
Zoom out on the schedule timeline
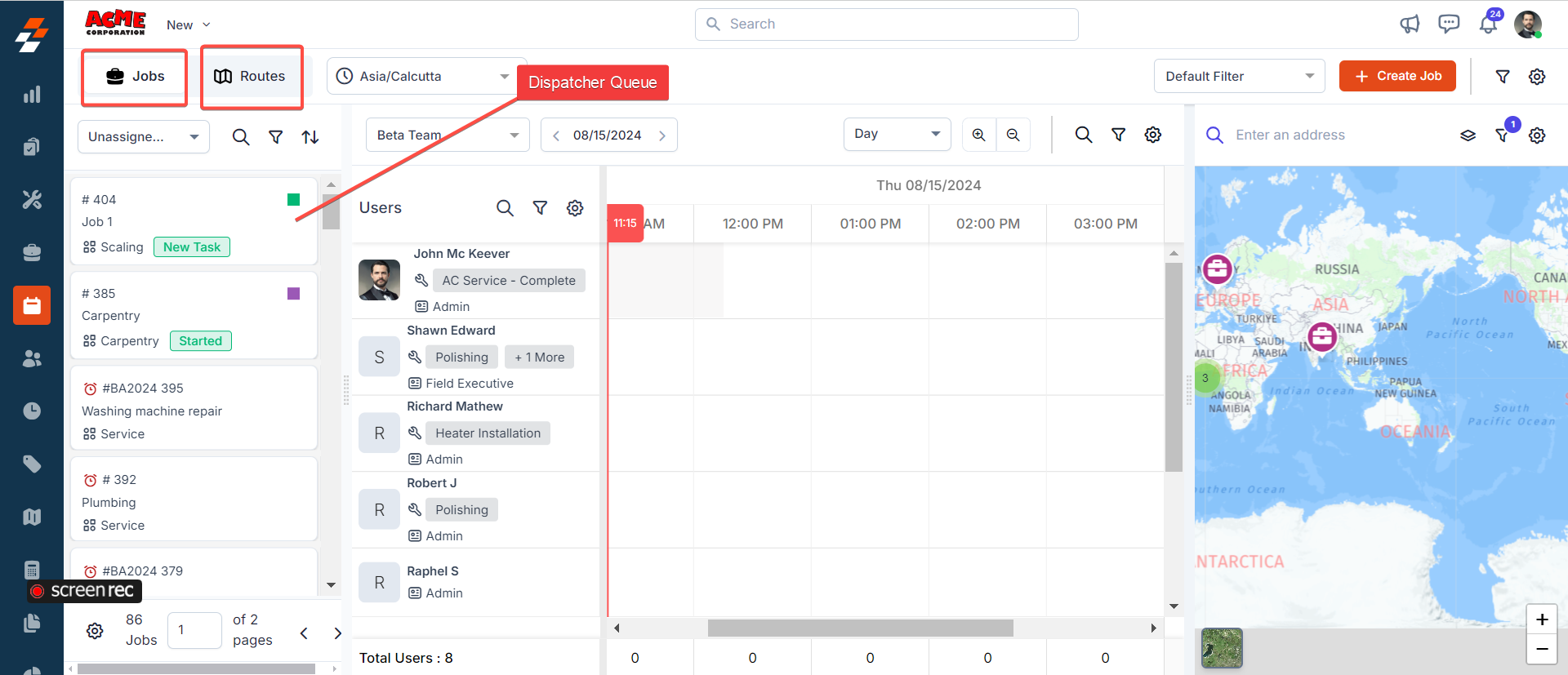pyautogui.click(x=1013, y=135)
